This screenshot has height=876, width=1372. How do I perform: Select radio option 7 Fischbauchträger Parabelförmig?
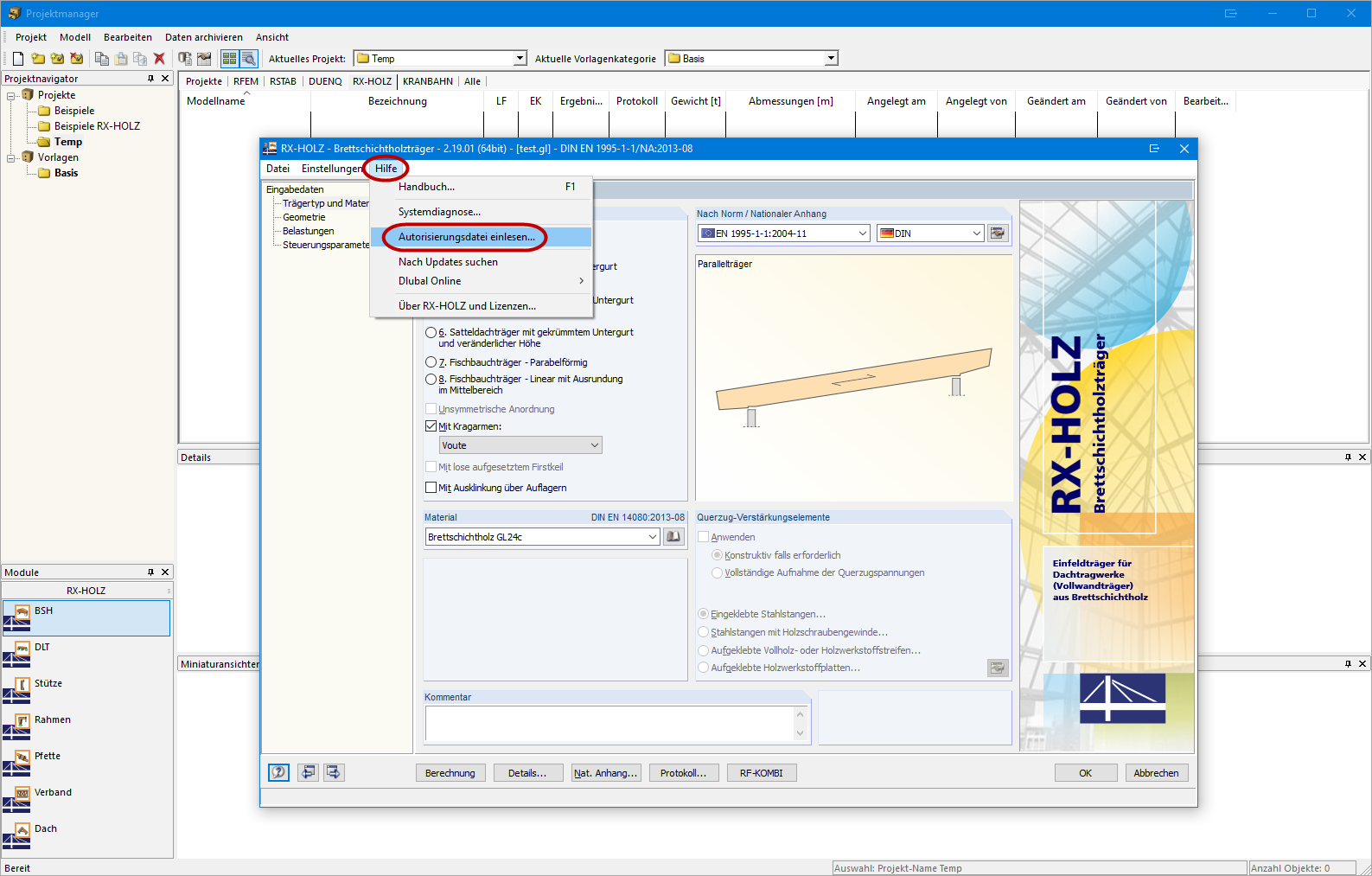point(431,362)
